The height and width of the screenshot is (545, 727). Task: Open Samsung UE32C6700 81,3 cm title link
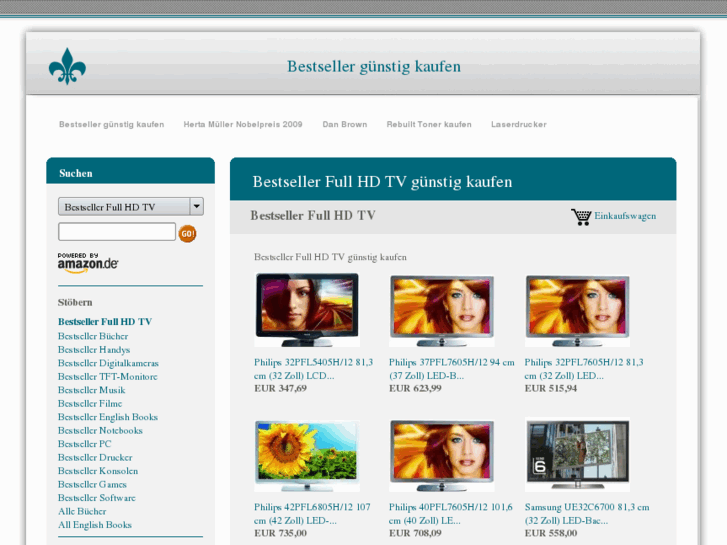tap(587, 513)
